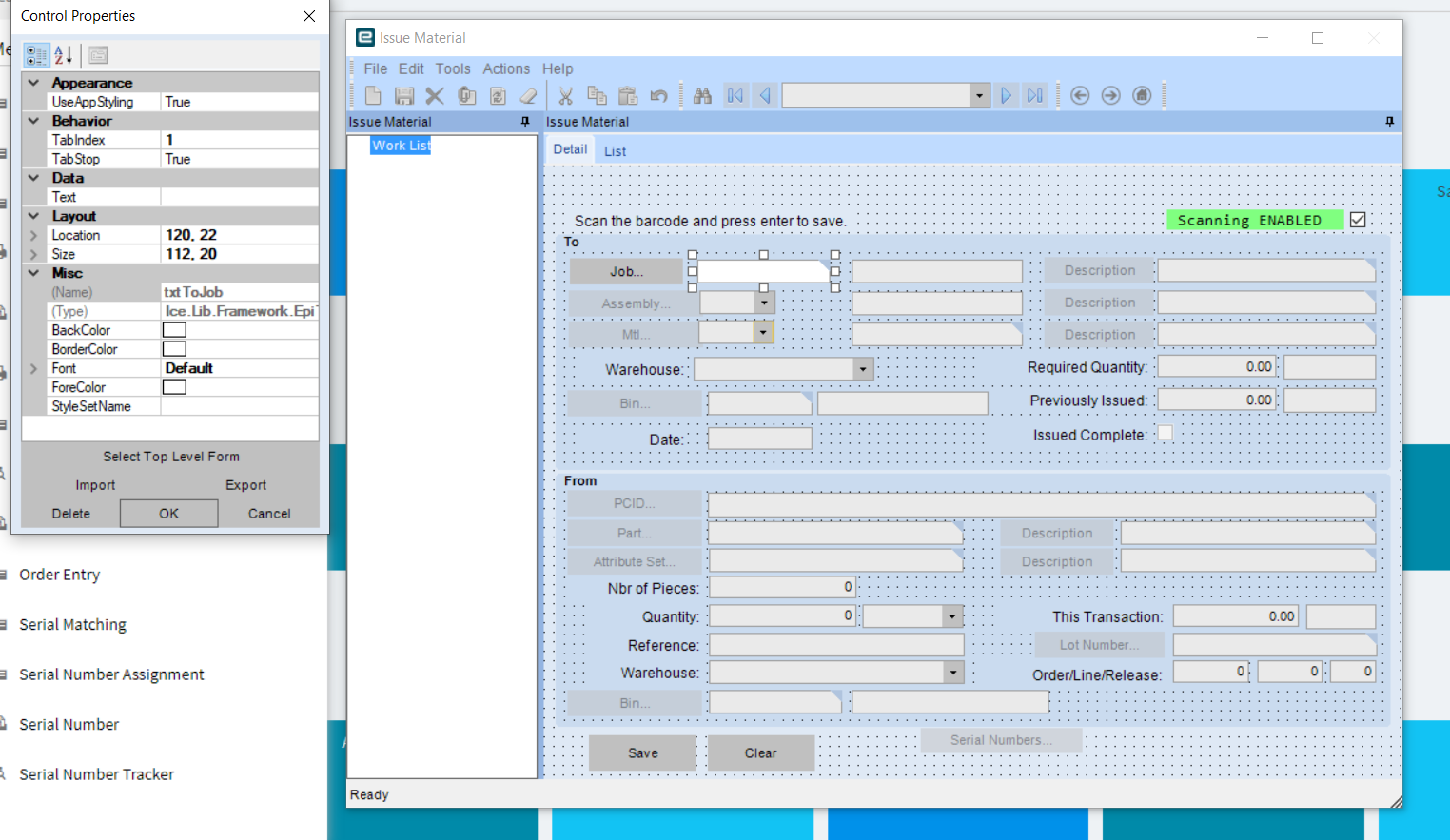The width and height of the screenshot is (1450, 840).
Task: Switch to the List tab
Action: pyautogui.click(x=615, y=149)
